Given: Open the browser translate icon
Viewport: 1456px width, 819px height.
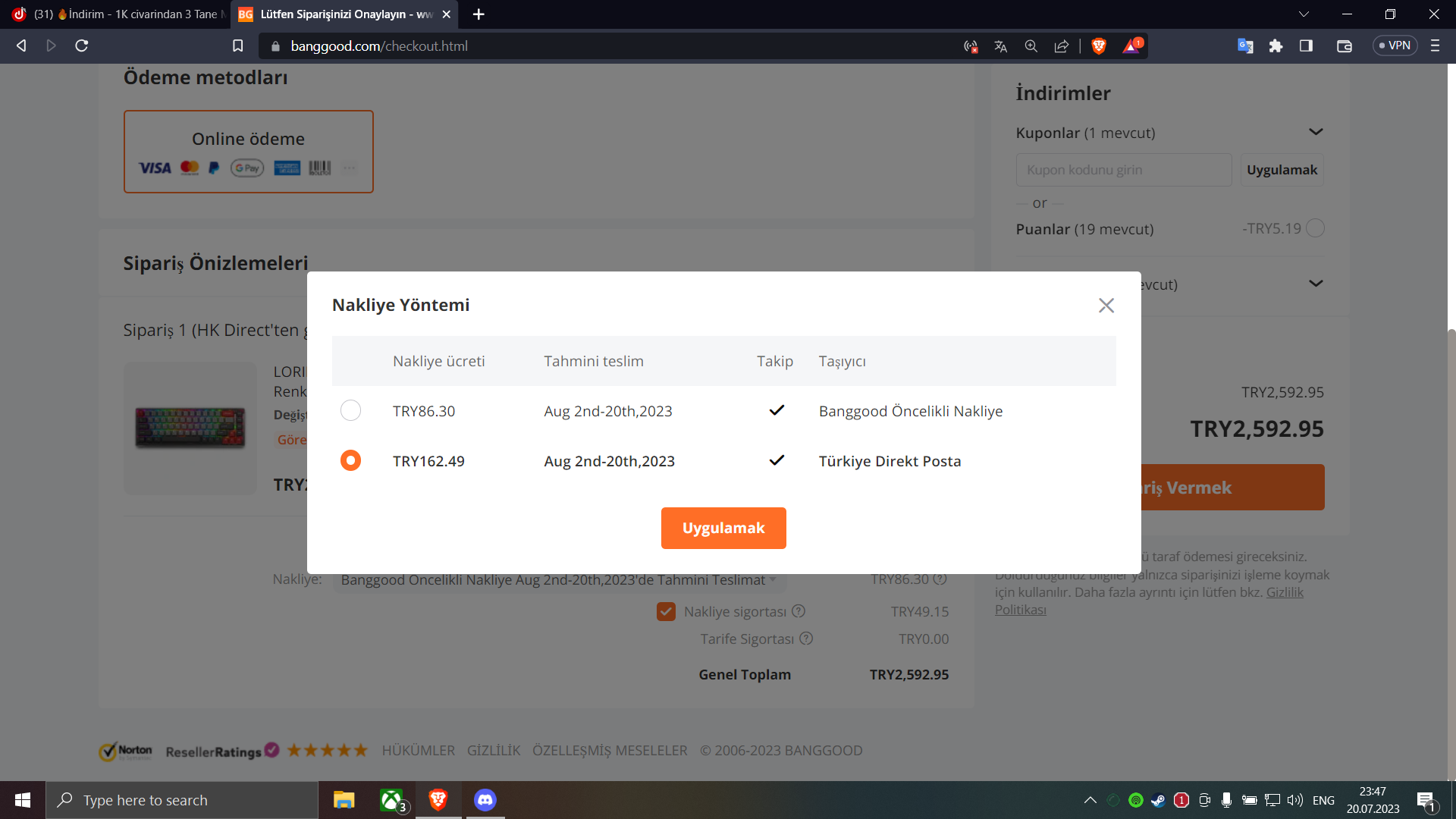Looking at the screenshot, I should pos(1000,46).
